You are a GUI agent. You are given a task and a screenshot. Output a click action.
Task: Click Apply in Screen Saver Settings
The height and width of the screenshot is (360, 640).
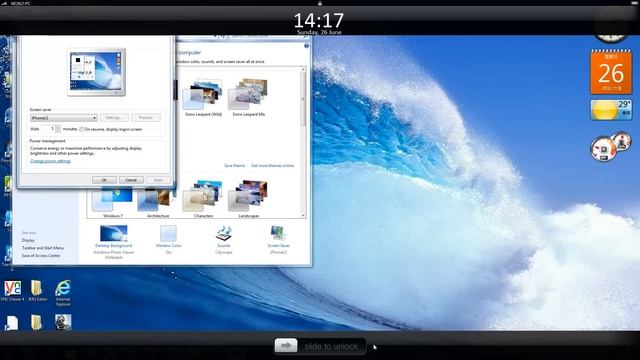coord(158,180)
